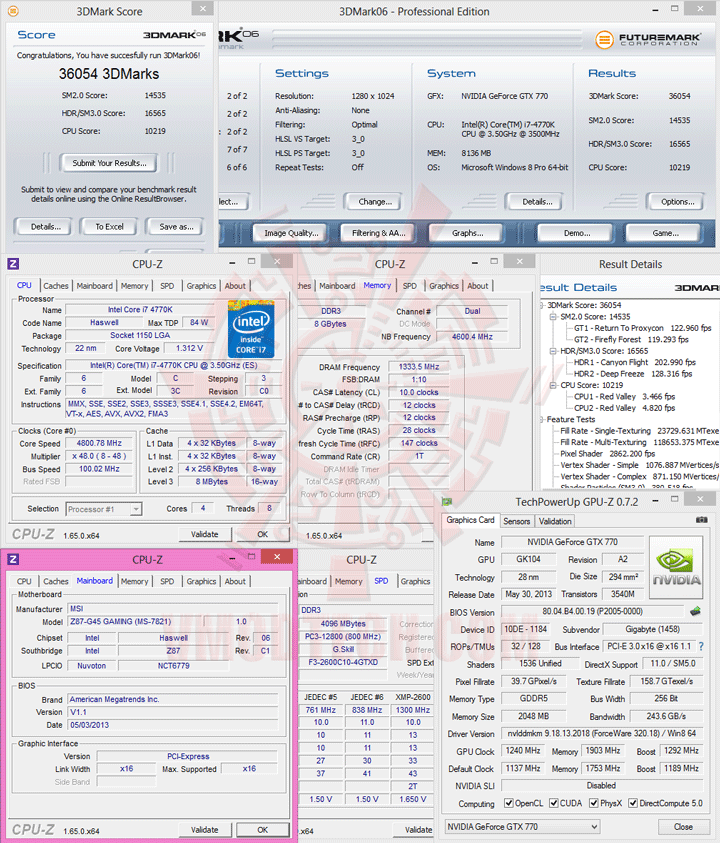The height and width of the screenshot is (843, 720).
Task: Toggle the PhysX checkbox in GPU-Z
Action: 594,803
